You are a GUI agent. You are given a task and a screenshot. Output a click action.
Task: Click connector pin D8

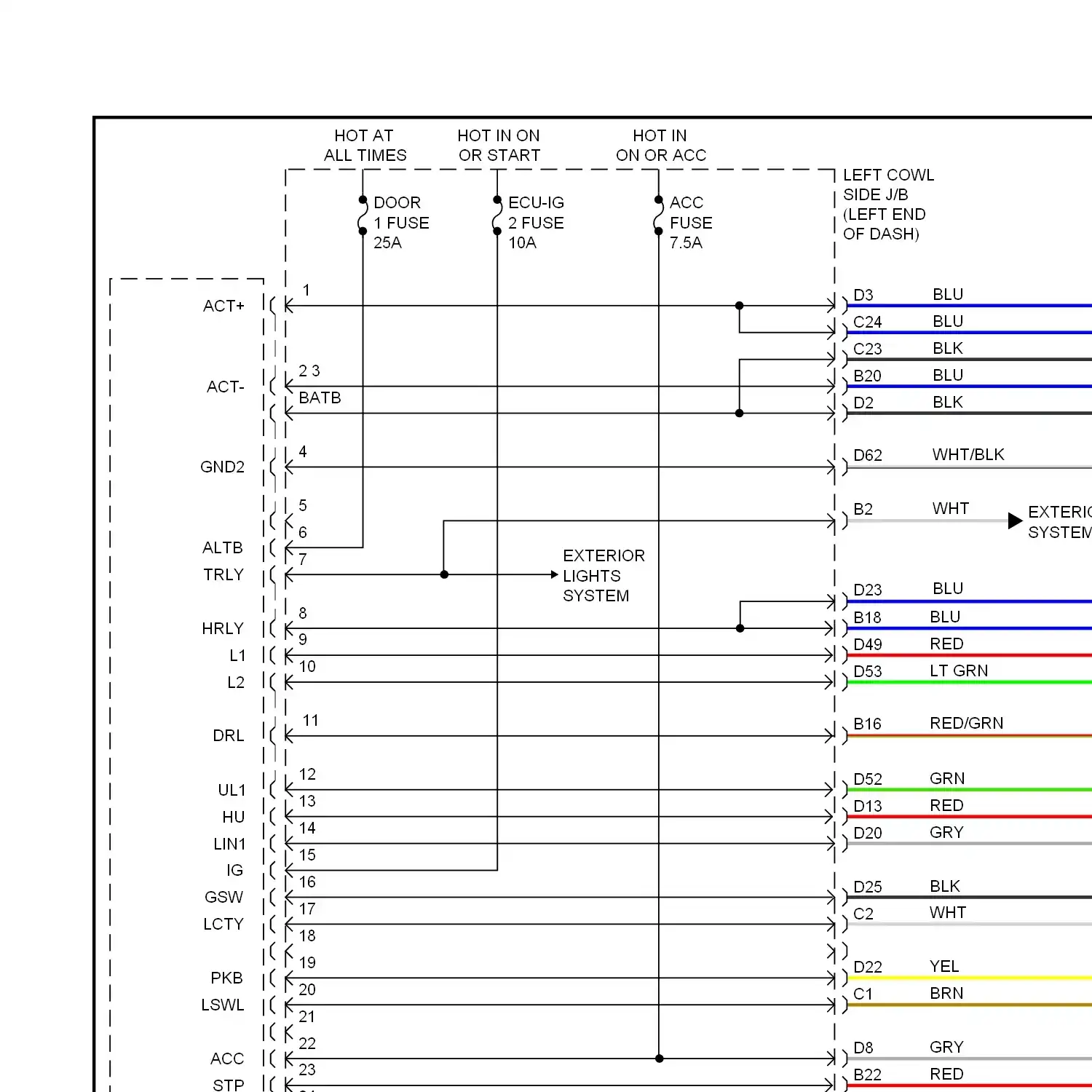pos(863,1048)
